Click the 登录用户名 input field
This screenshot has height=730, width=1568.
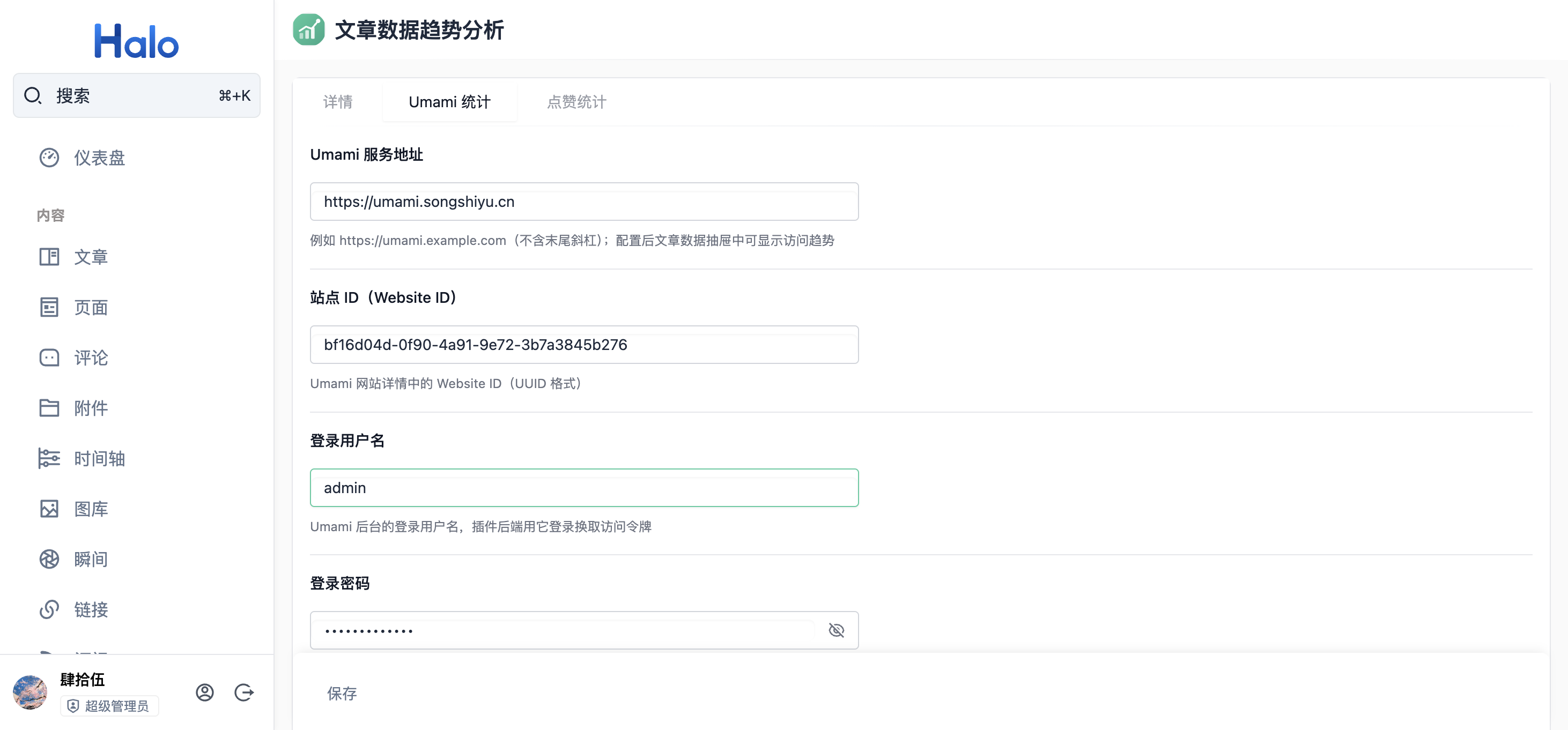(585, 487)
